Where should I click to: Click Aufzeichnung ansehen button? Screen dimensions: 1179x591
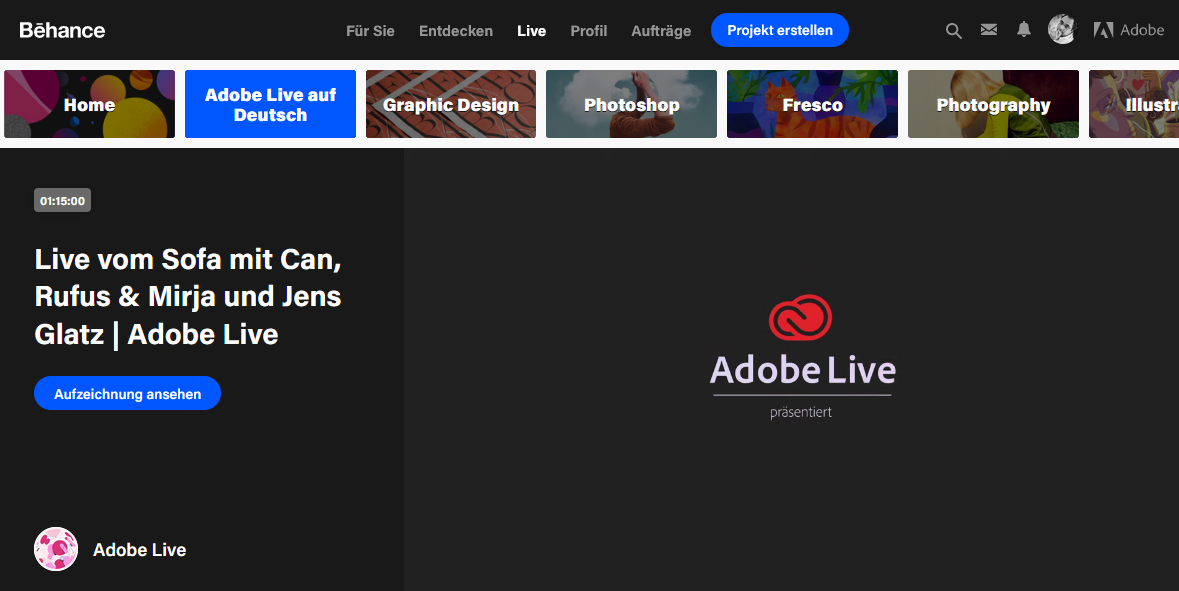point(127,393)
